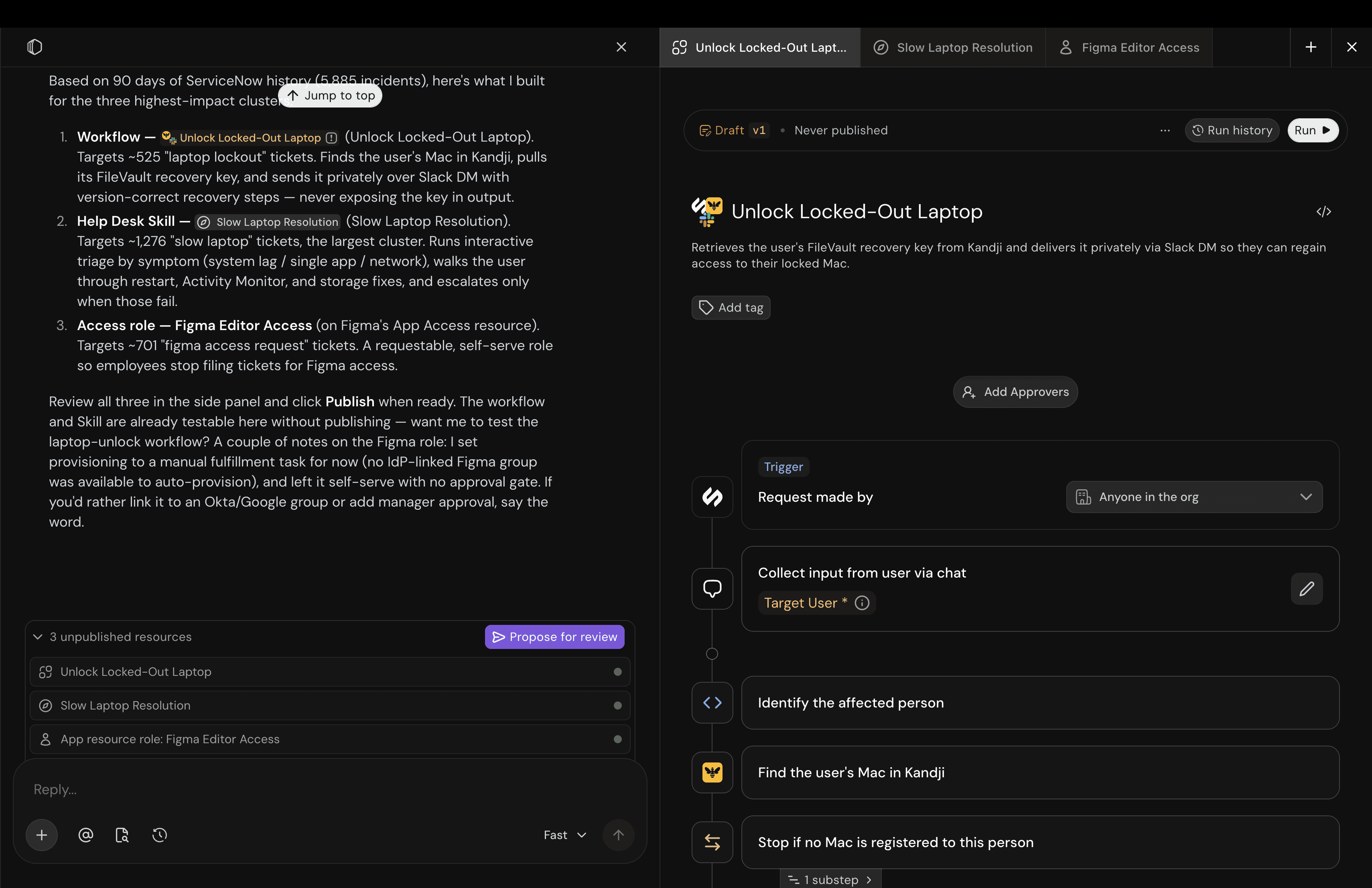Image resolution: width=1372 pixels, height=888 pixels.
Task: Click the add-step circle node on the connector
Action: coord(712,654)
